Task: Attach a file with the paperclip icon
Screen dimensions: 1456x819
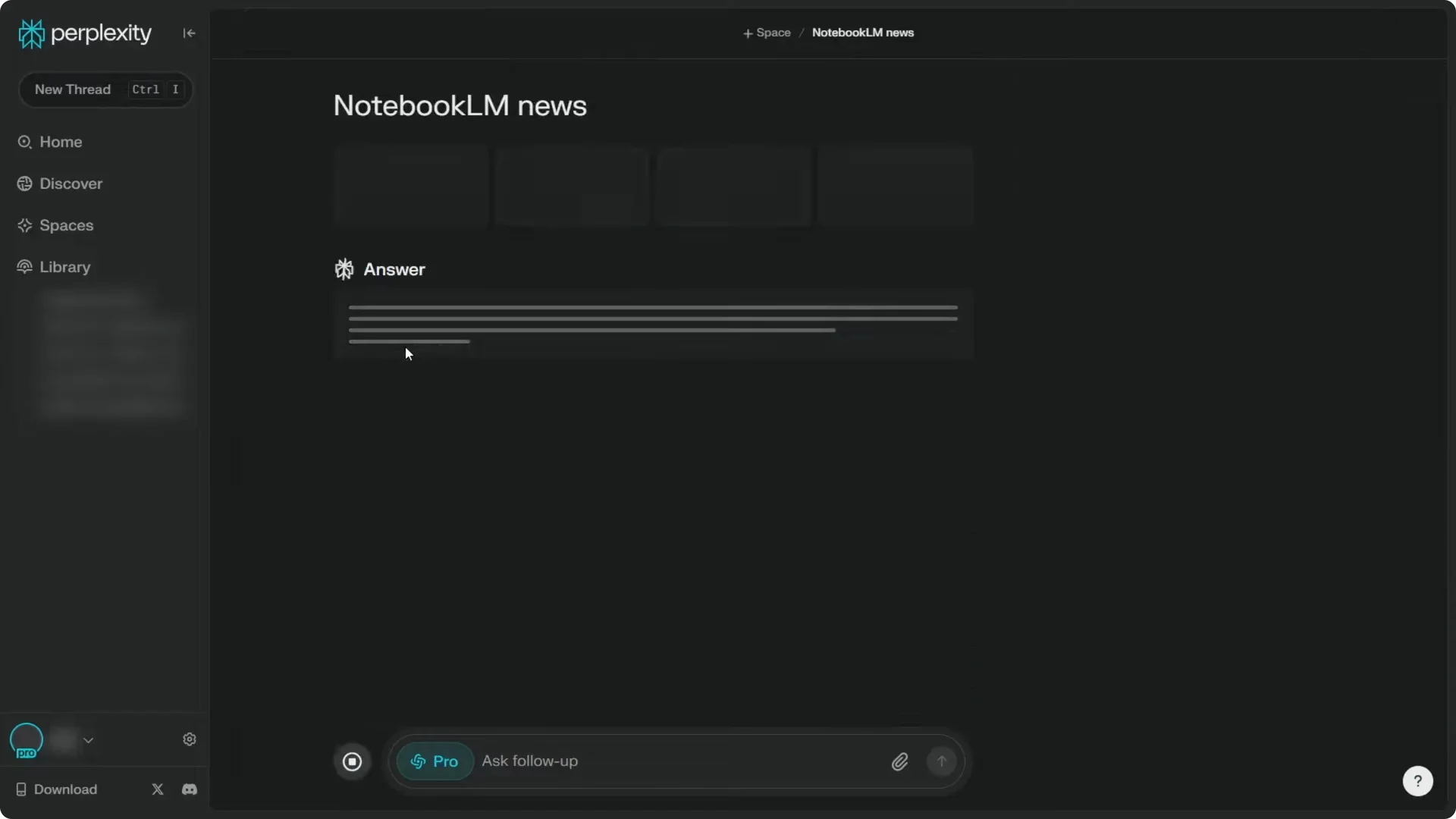Action: [899, 761]
